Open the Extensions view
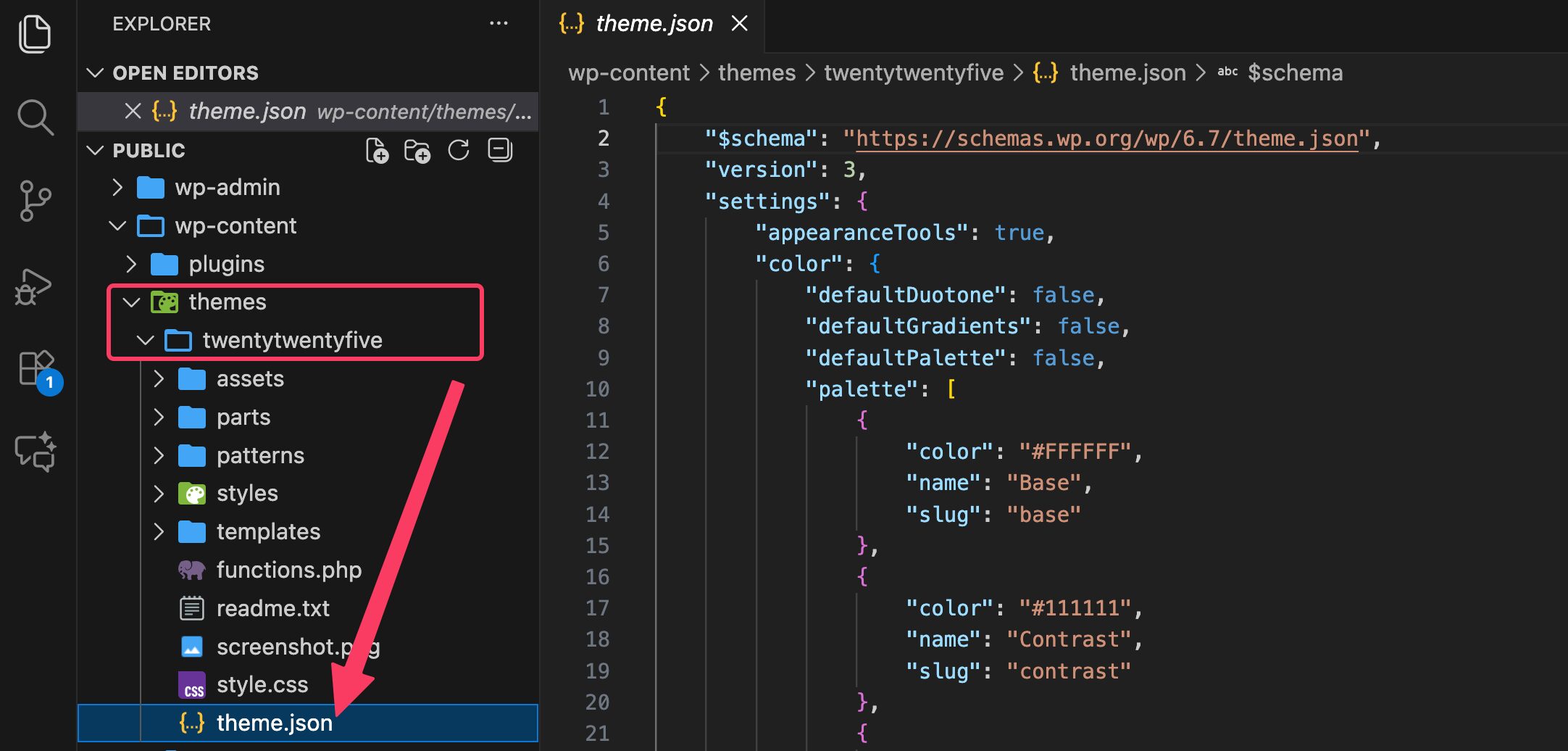This screenshot has height=751, width=1568. click(34, 368)
